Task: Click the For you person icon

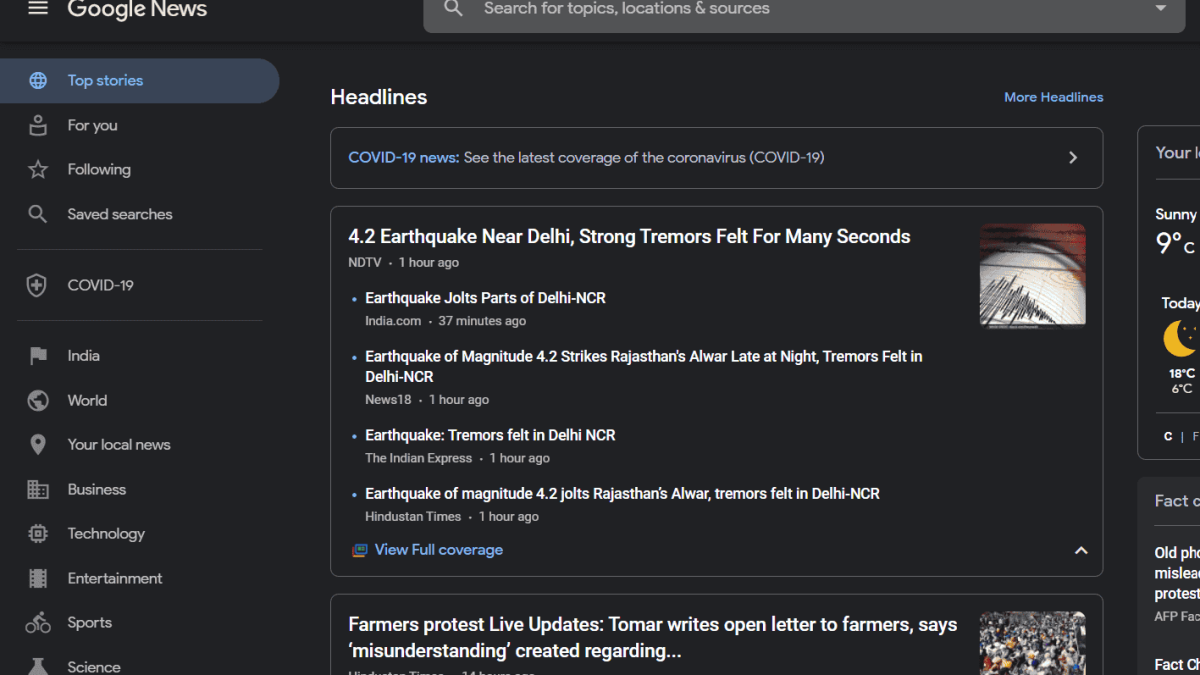Action: point(38,125)
